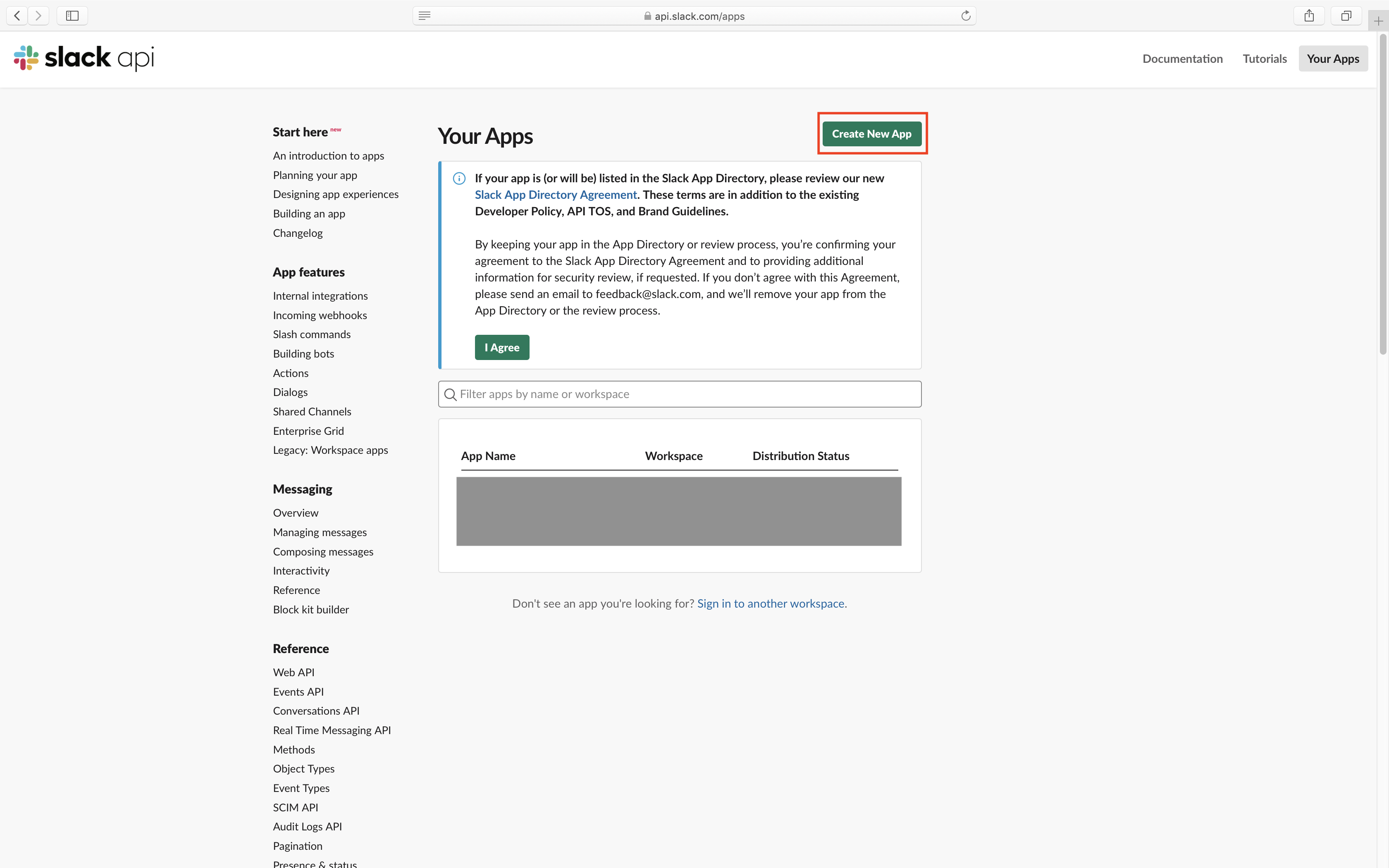
Task: Open the Interactivity link
Action: (x=301, y=571)
